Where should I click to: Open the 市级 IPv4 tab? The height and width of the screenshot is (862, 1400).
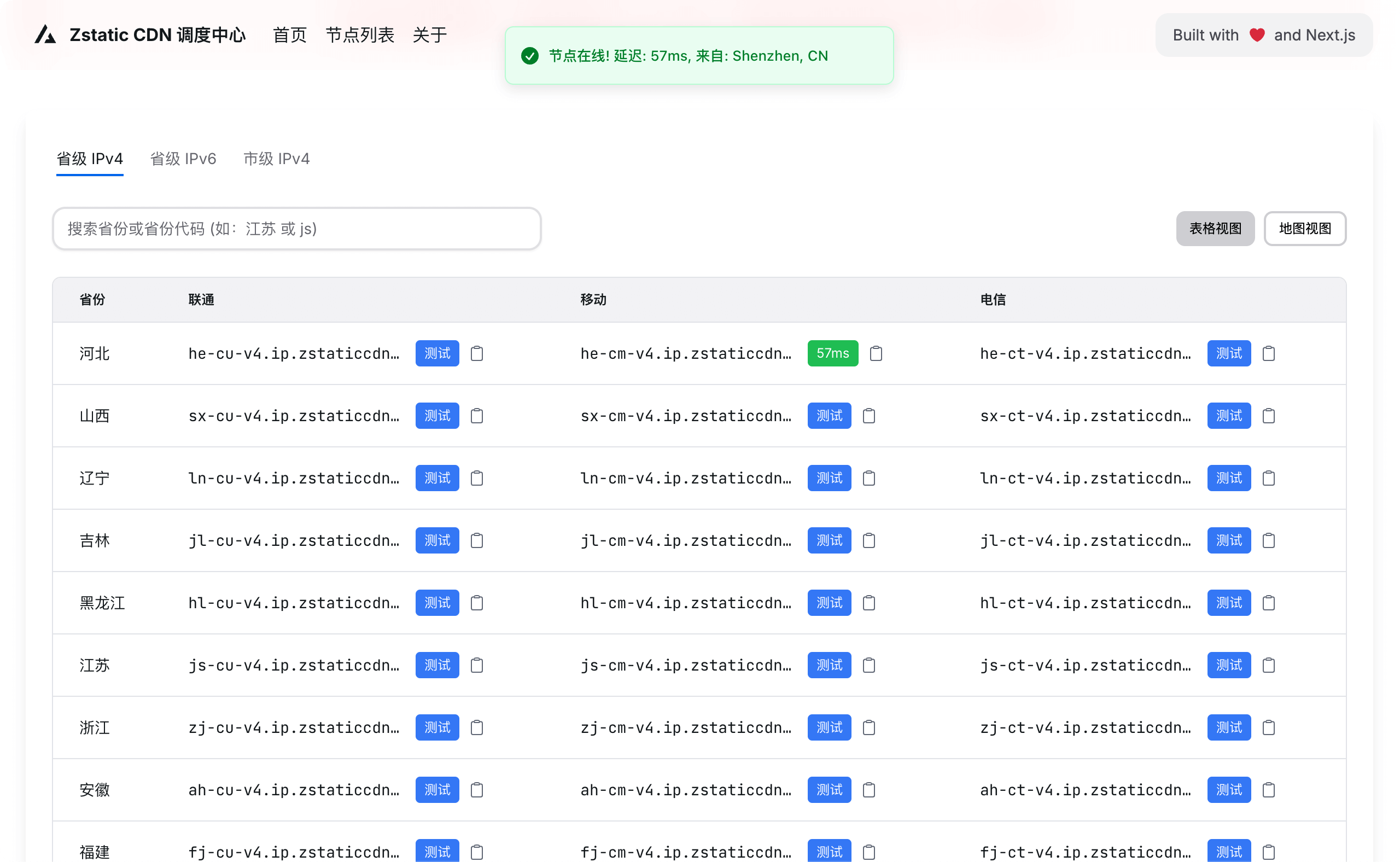click(x=277, y=159)
